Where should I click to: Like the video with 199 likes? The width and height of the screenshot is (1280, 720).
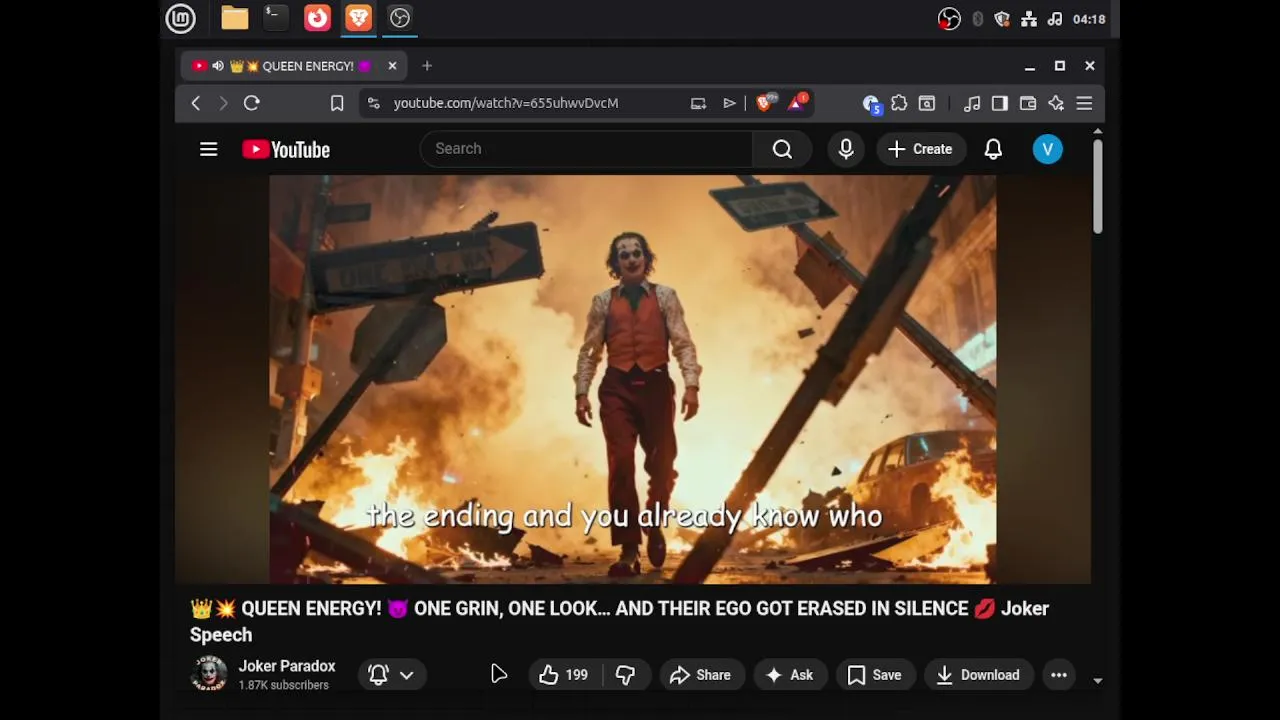click(x=564, y=675)
